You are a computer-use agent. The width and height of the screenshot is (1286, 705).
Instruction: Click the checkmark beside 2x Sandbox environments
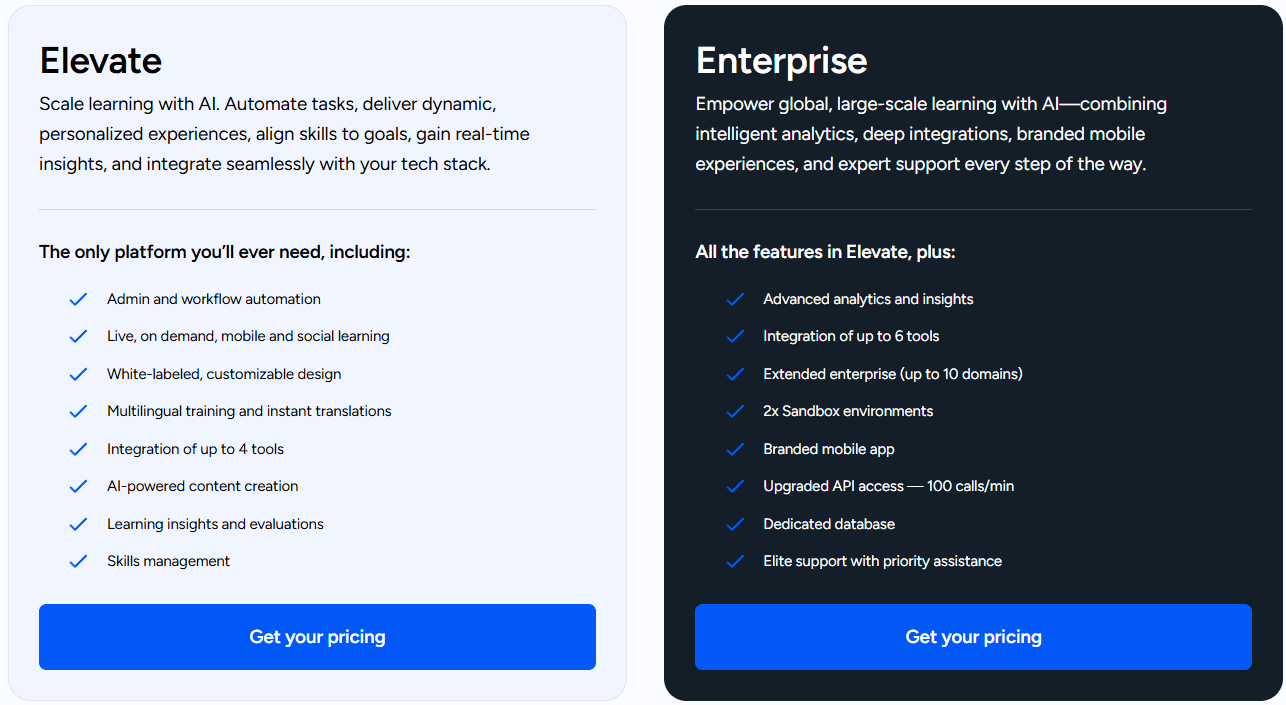[x=735, y=411]
